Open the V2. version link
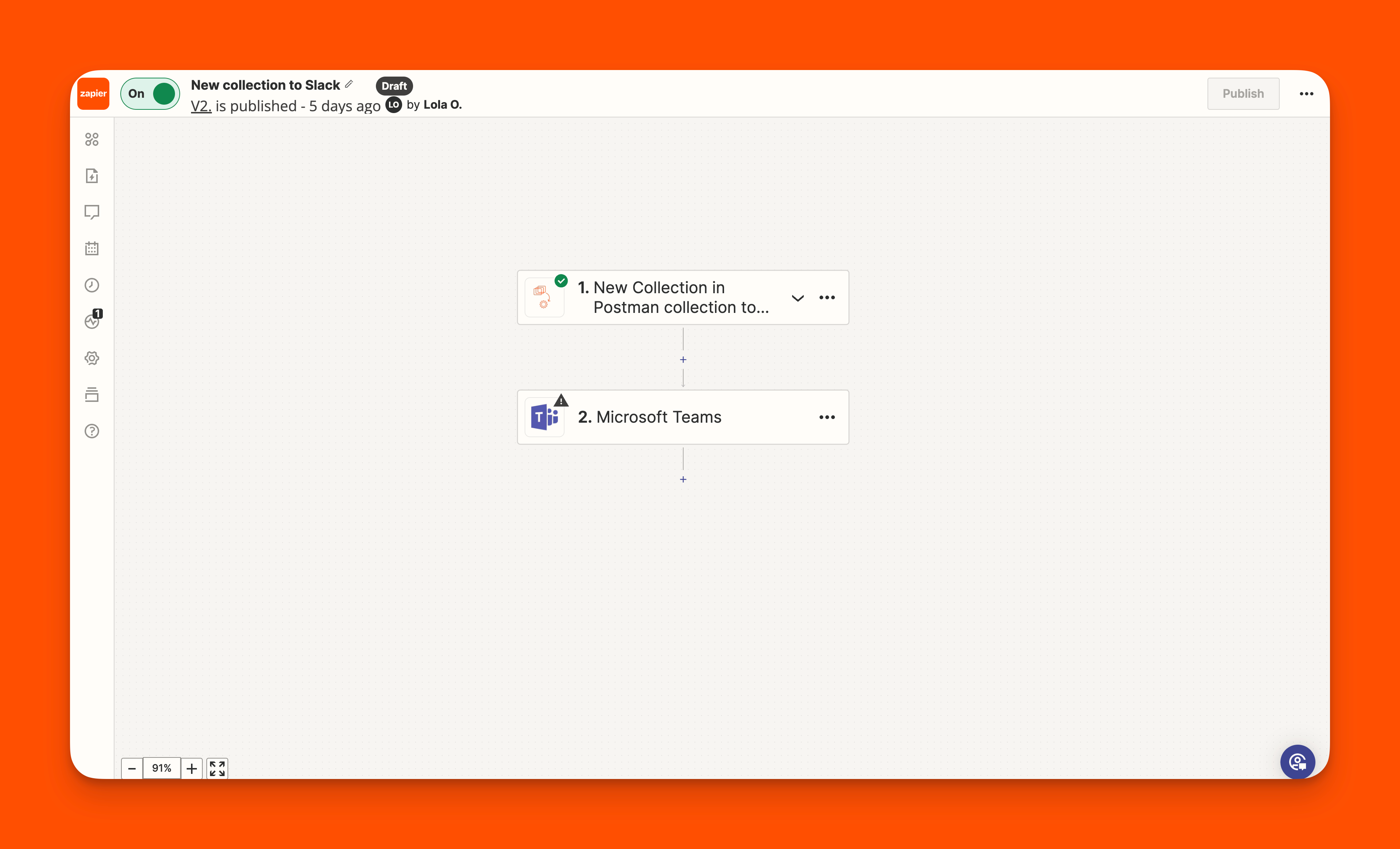This screenshot has width=1400, height=849. pos(201,106)
